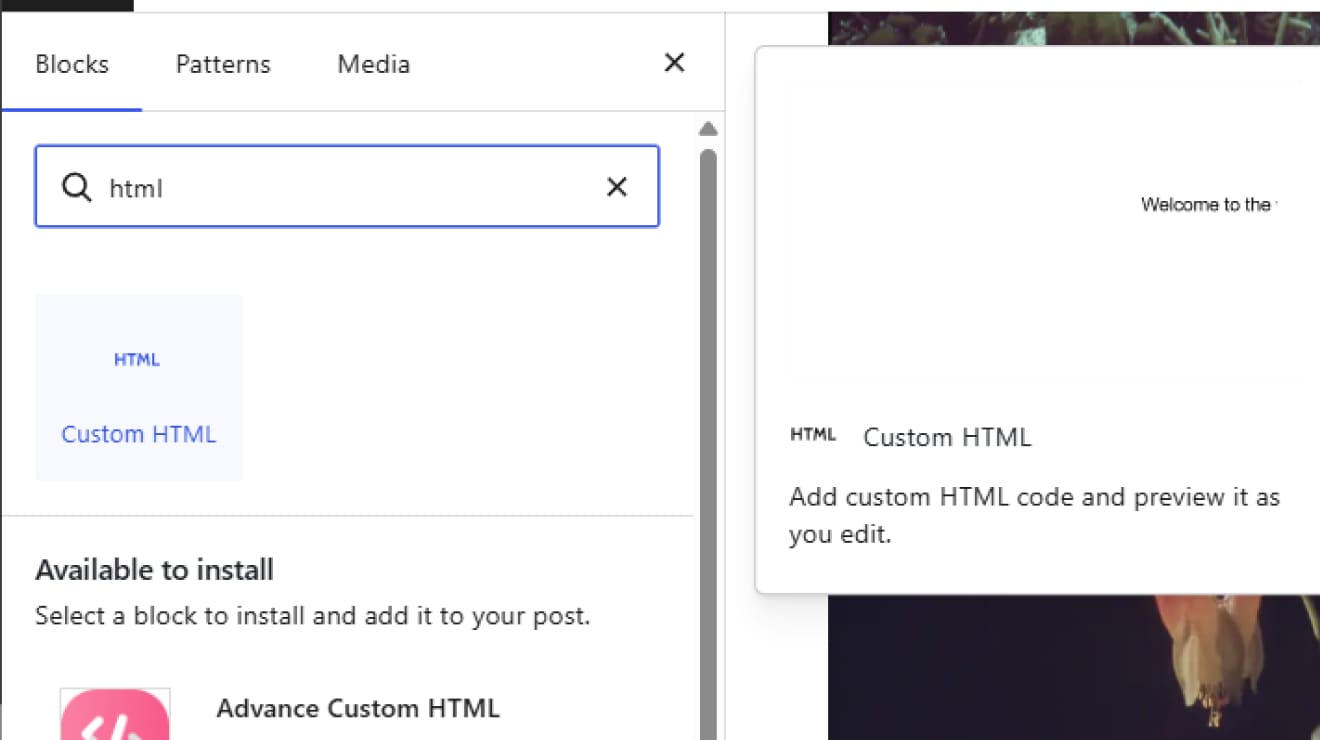Switch to the Blocks tab

tap(72, 64)
